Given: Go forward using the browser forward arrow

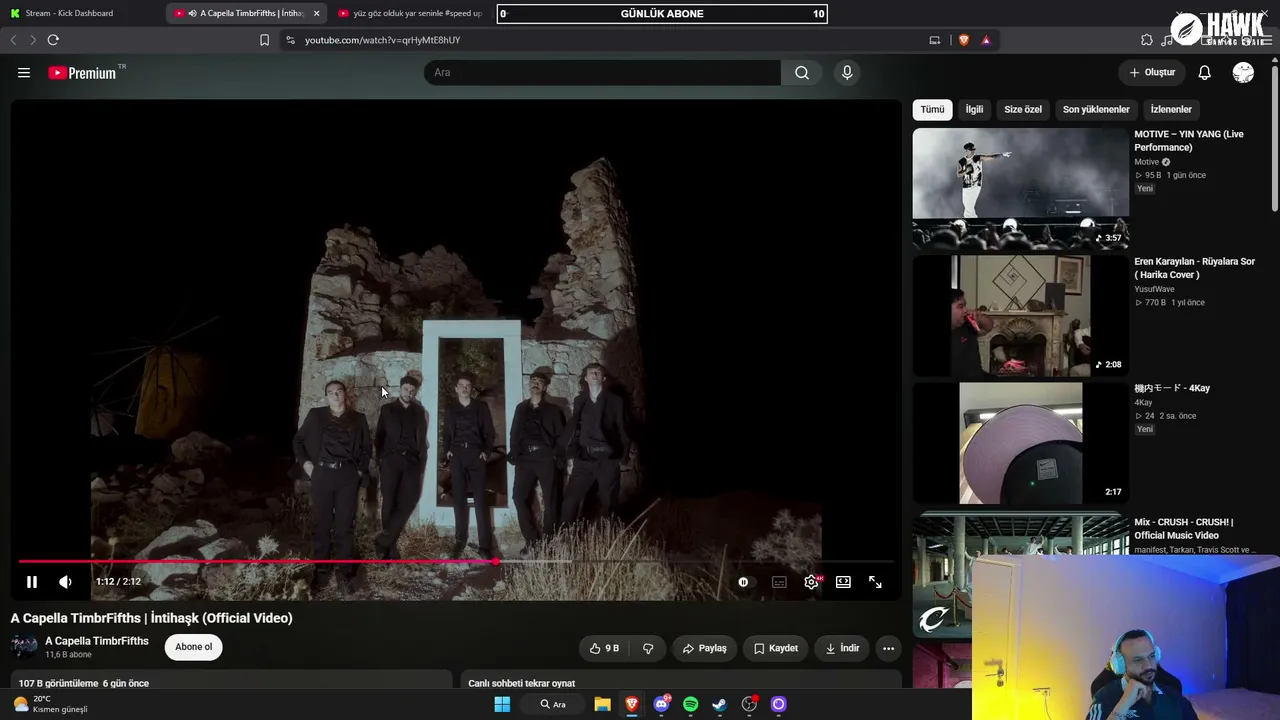Looking at the screenshot, I should tap(32, 40).
